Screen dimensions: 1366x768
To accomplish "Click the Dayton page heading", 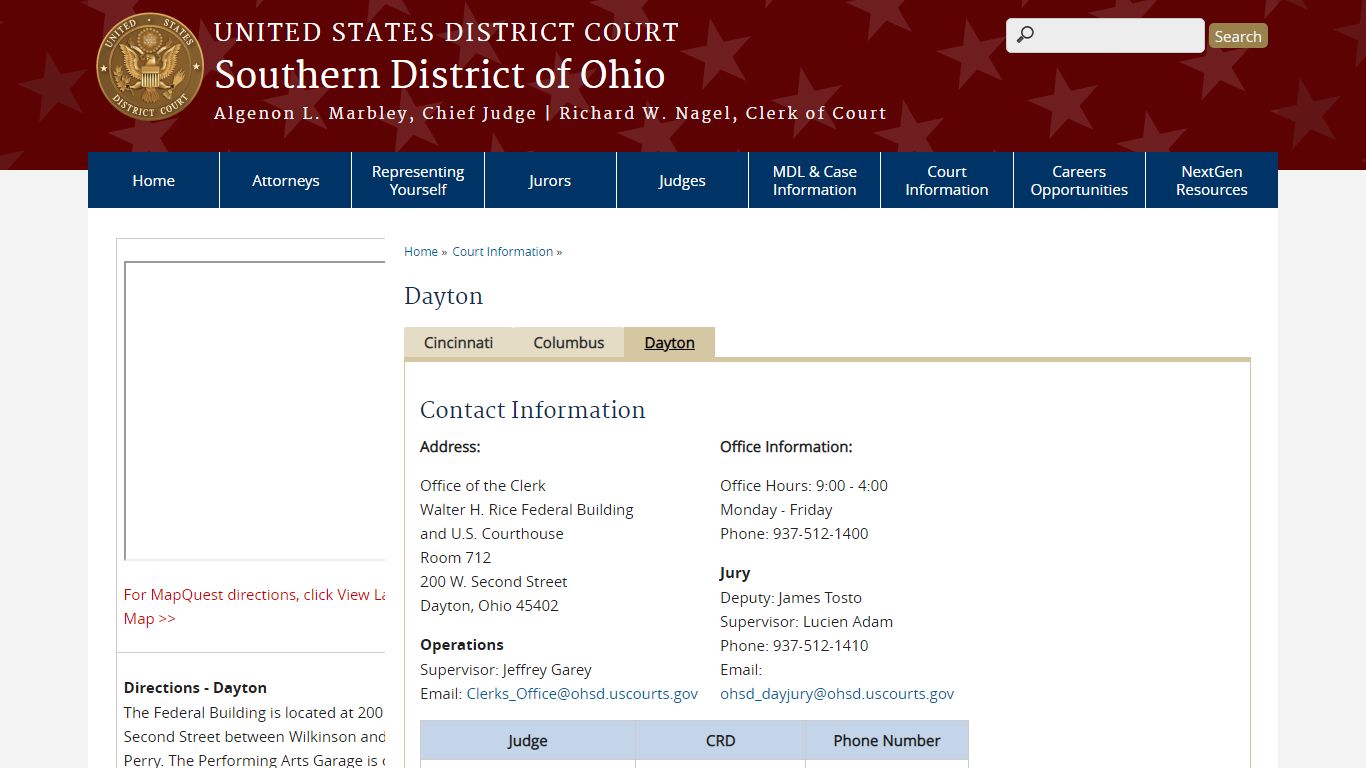I will tap(443, 296).
